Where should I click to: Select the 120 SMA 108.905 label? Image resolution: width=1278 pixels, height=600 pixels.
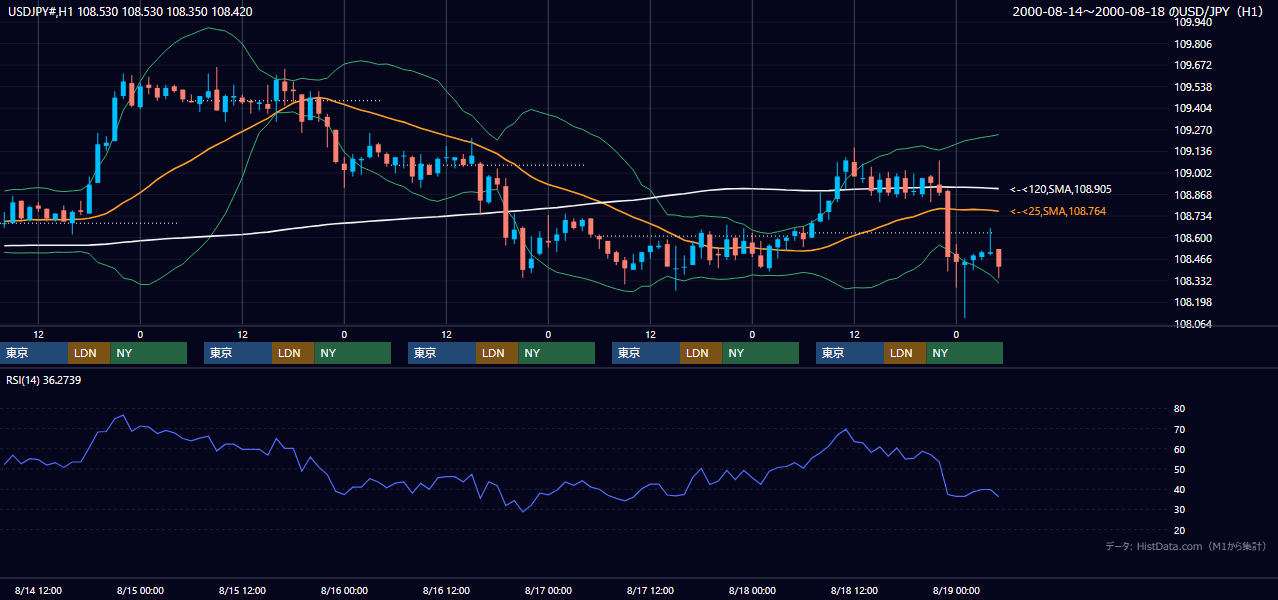pyautogui.click(x=1061, y=189)
